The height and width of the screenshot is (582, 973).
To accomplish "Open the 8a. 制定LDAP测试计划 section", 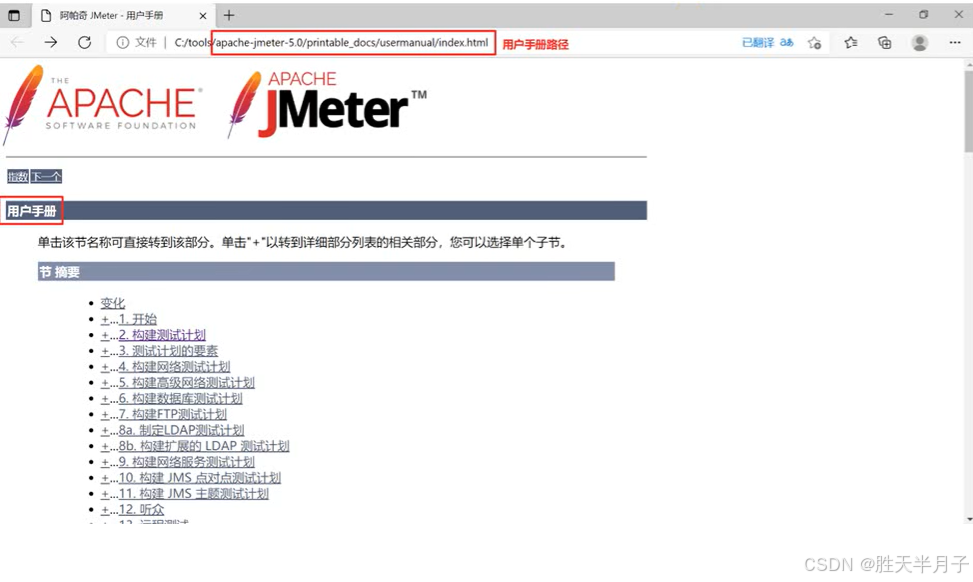I will click(181, 430).
